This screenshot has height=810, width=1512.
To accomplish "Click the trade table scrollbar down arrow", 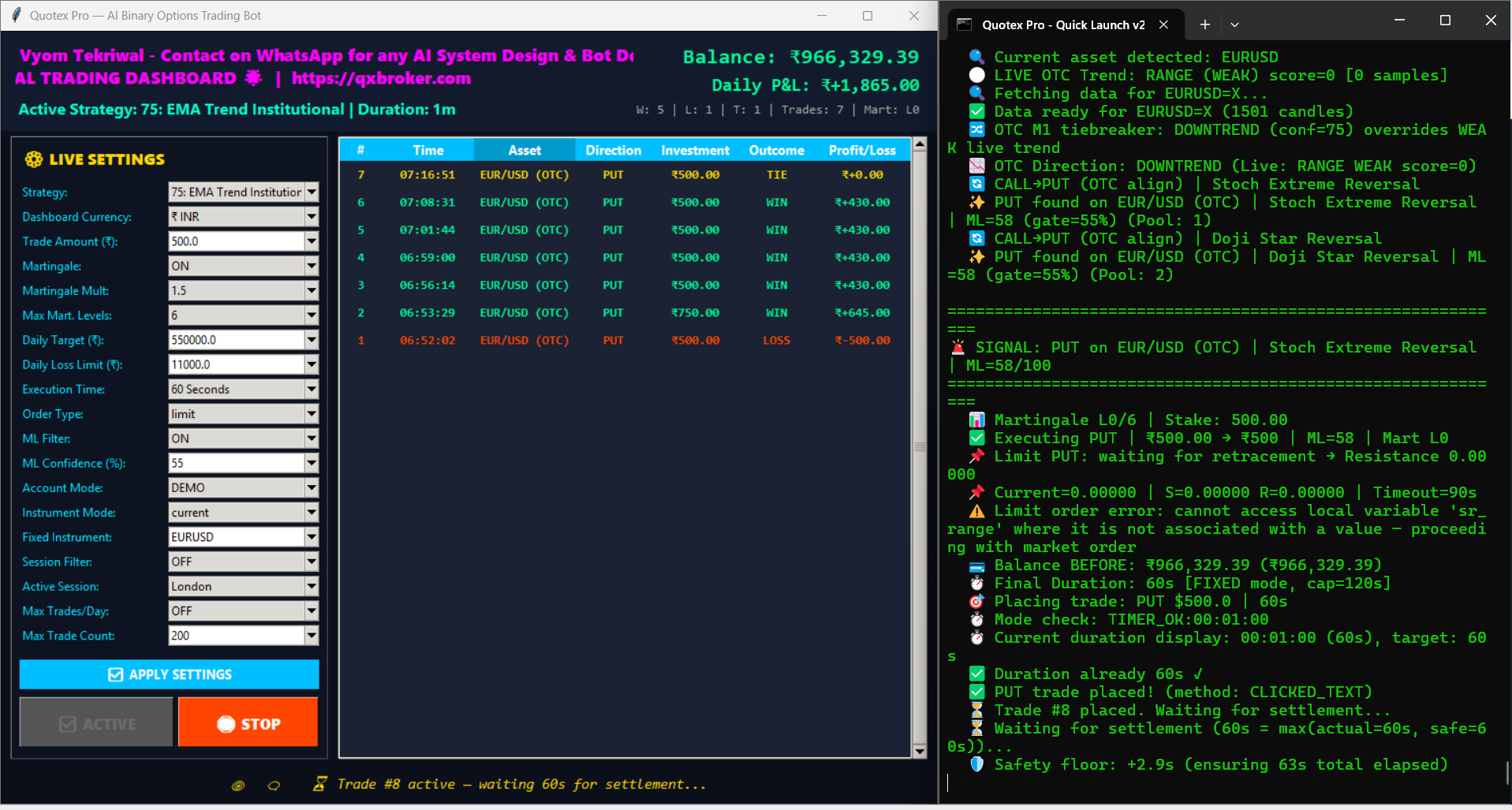I will point(920,751).
